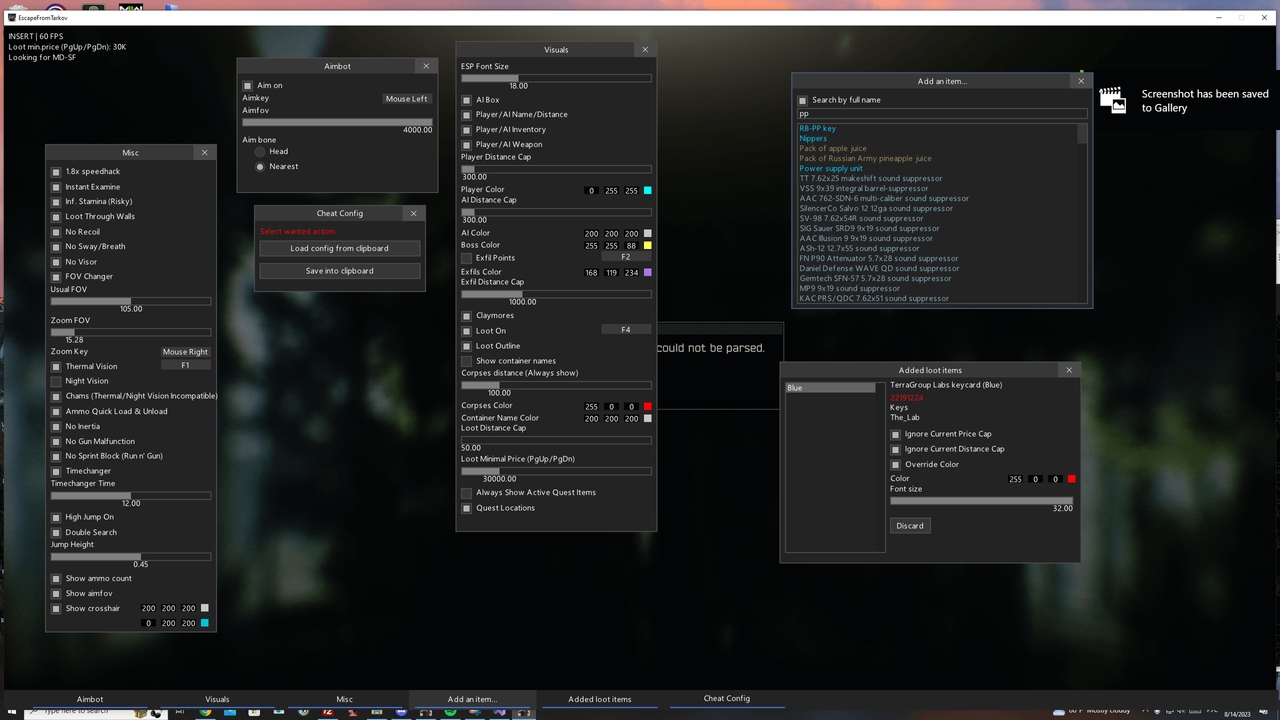Select Power supply unit from search results
This screenshot has height=720, width=1280.
831,168
